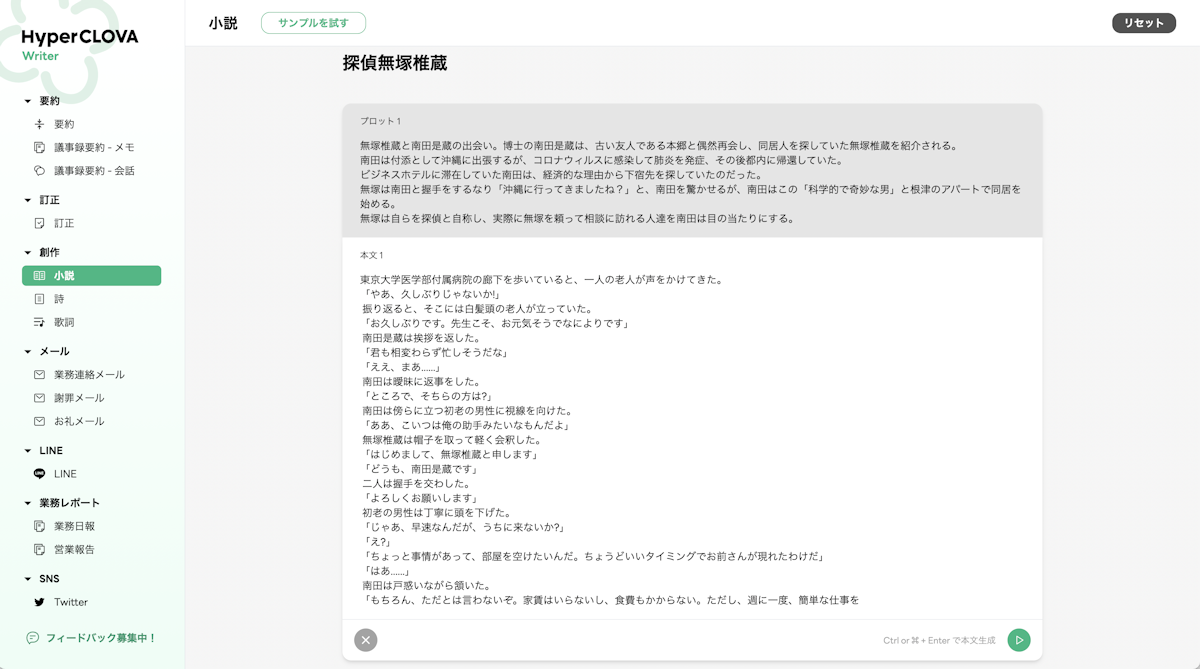Click the 議事録要約 - メモ document icon
Image resolution: width=1200 pixels, height=669 pixels.
40,148
